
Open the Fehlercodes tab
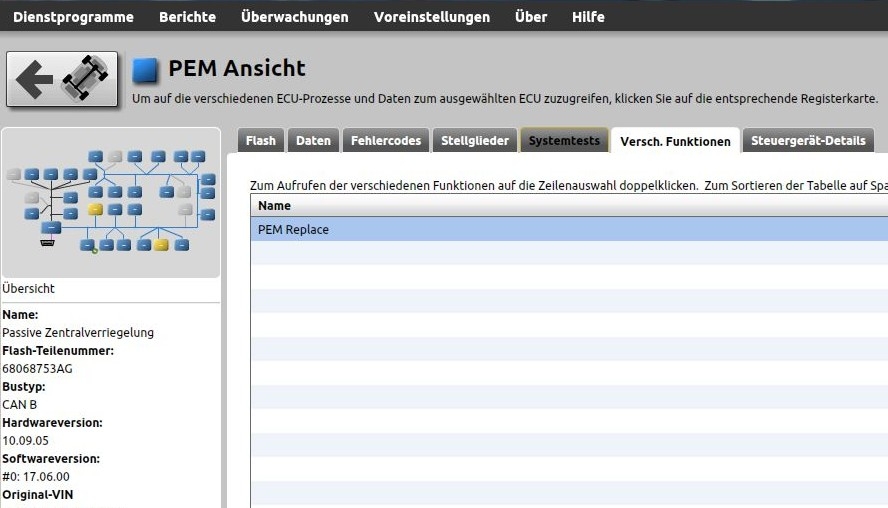pyautogui.click(x=386, y=140)
